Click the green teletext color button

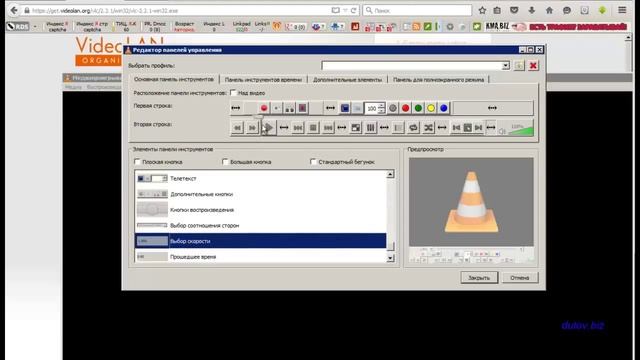[418, 108]
